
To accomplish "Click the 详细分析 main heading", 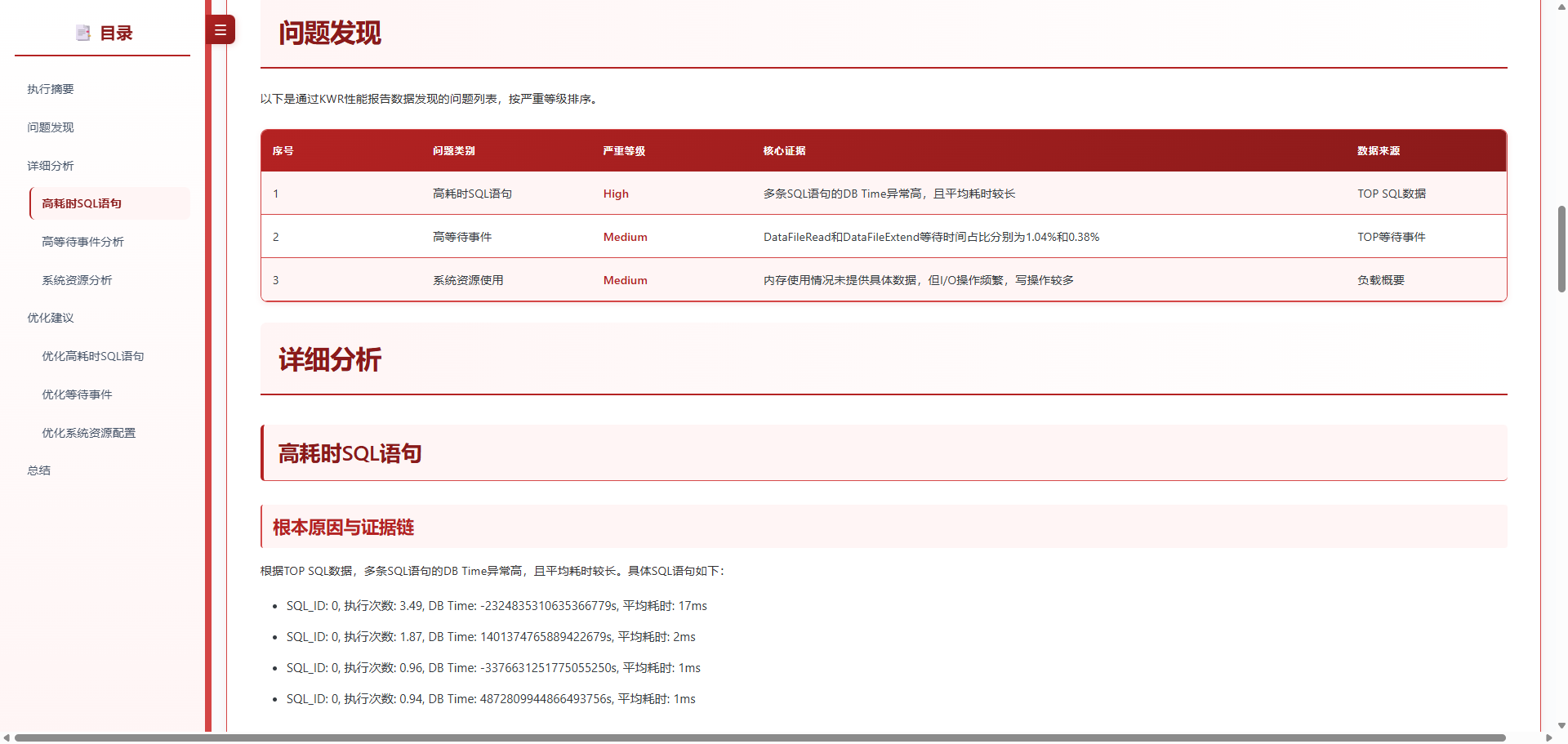I will coord(330,359).
